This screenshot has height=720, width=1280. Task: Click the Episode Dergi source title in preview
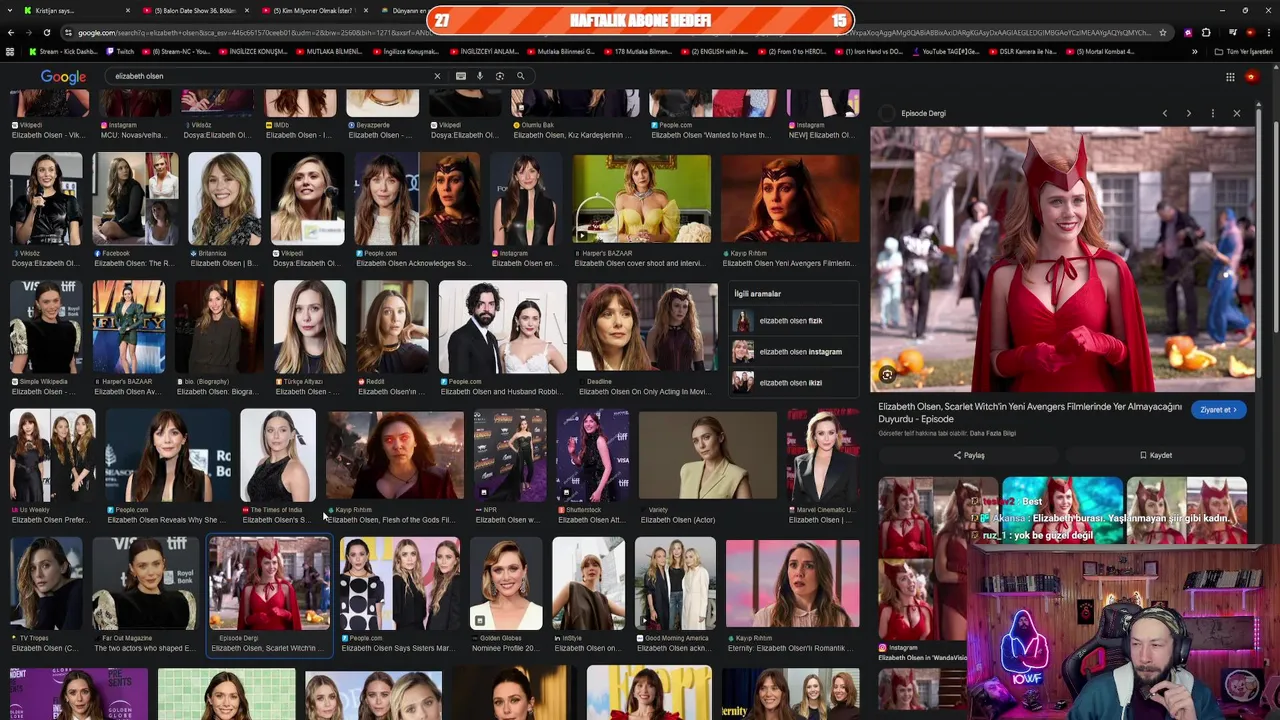pyautogui.click(x=923, y=113)
